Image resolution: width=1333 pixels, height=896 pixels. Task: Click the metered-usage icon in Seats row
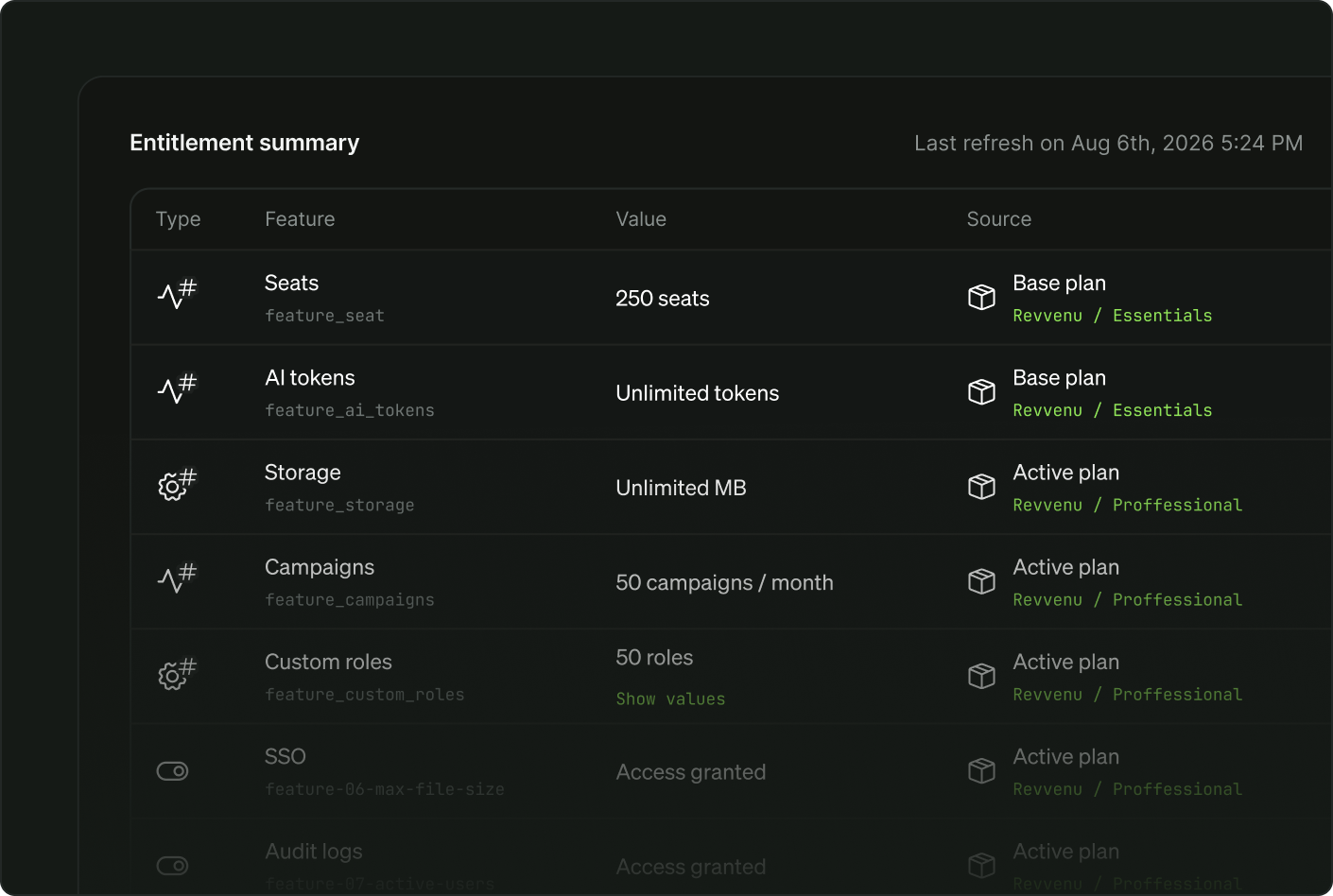[x=177, y=294]
